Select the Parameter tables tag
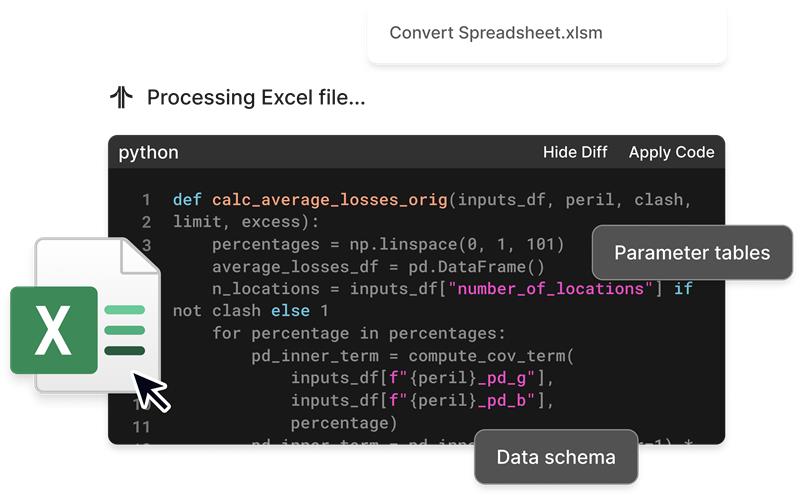The height and width of the screenshot is (497, 800). click(692, 252)
